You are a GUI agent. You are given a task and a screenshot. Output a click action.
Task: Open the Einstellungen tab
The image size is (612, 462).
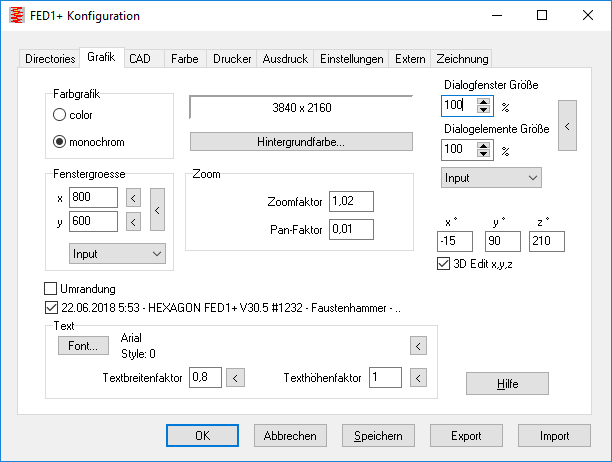pos(351,59)
